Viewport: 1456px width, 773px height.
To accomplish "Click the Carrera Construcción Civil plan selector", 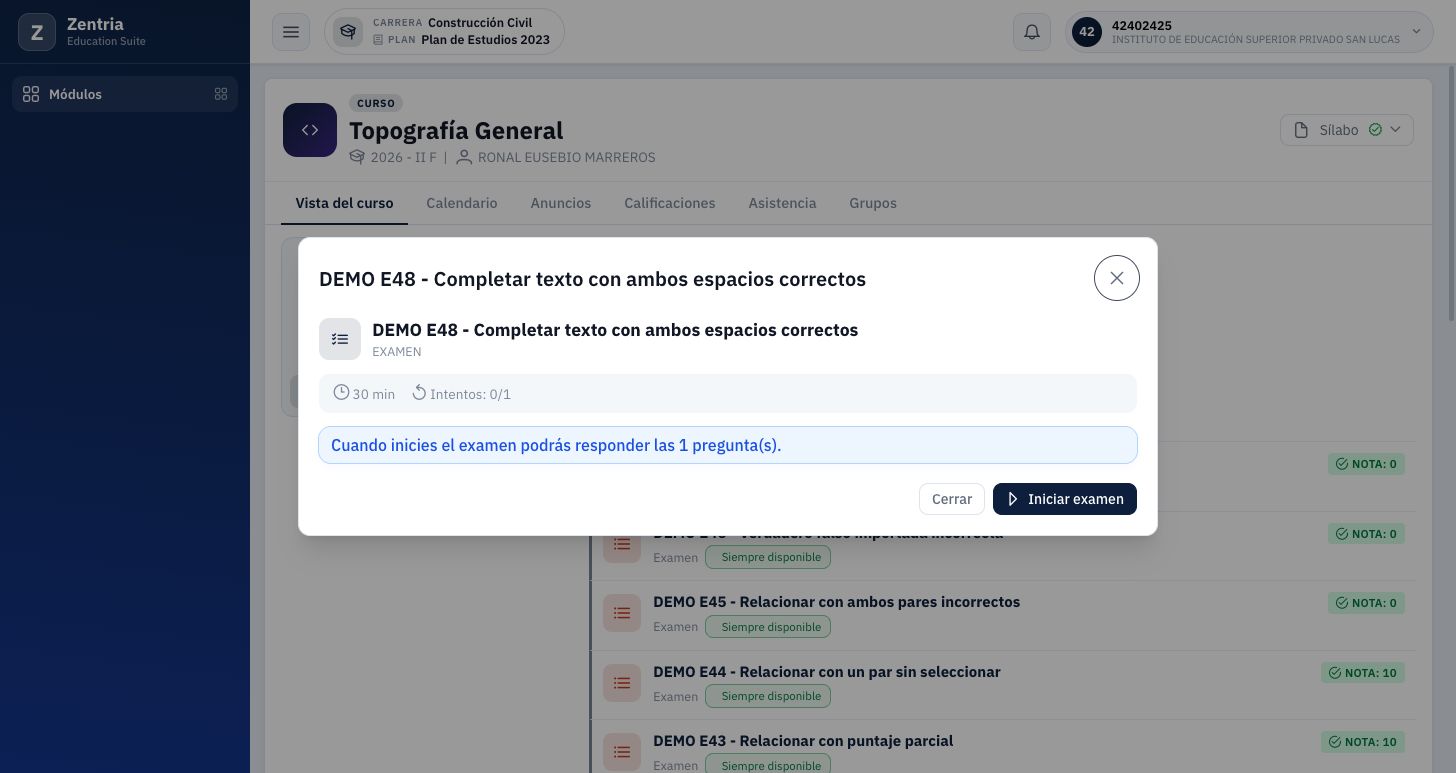I will [444, 32].
